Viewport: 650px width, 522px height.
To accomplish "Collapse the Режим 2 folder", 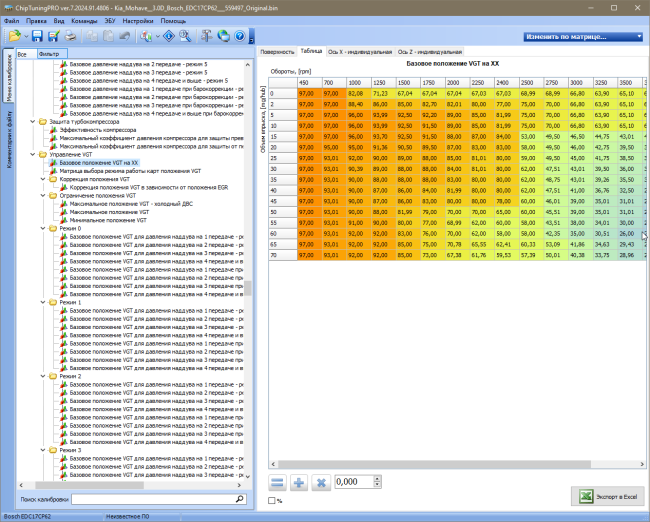I will (x=43, y=376).
